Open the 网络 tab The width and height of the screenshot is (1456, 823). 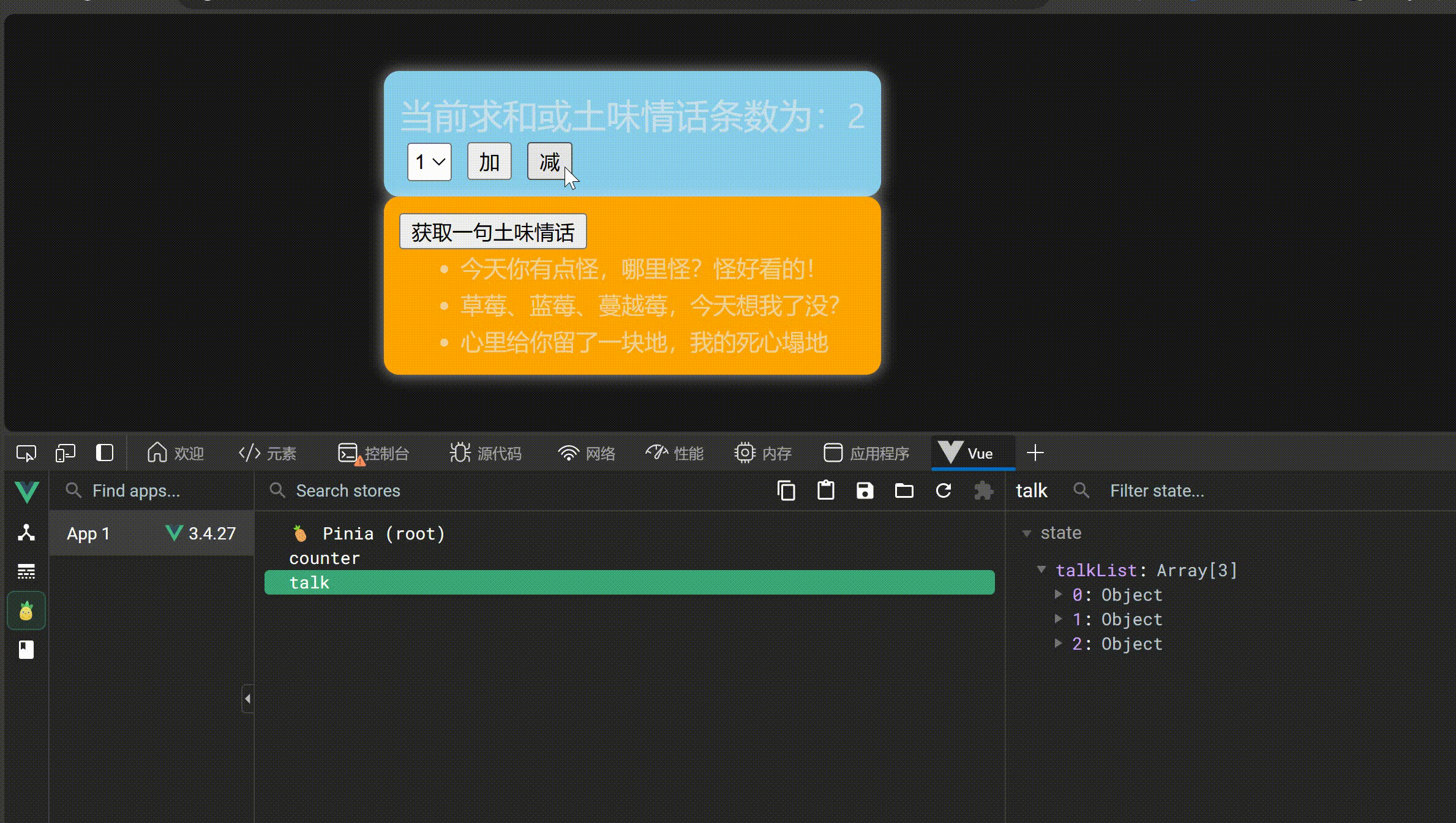[586, 453]
